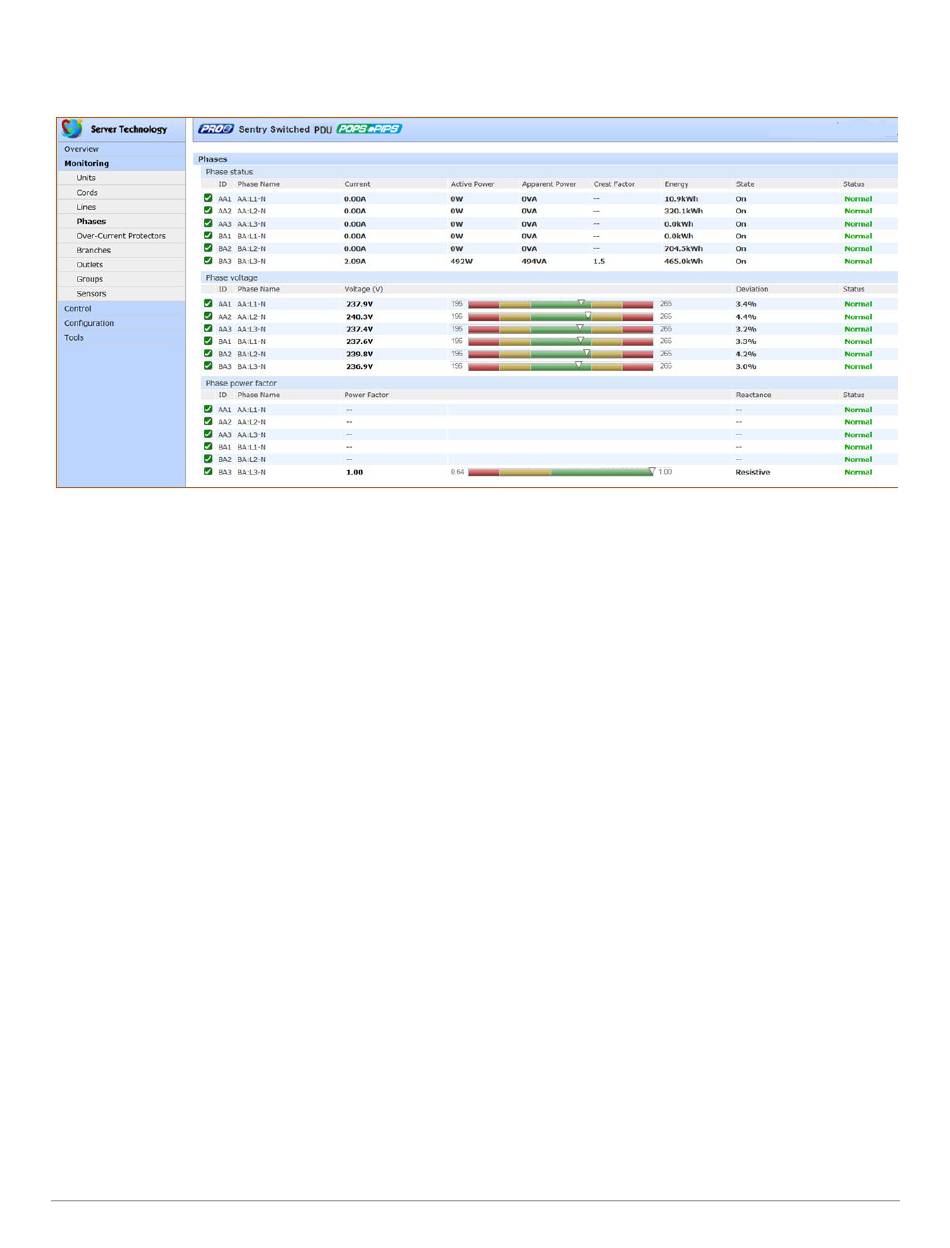The height and width of the screenshot is (1248, 950).
Task: Click the green check for BA1 in Phase voltage
Action: [208, 341]
